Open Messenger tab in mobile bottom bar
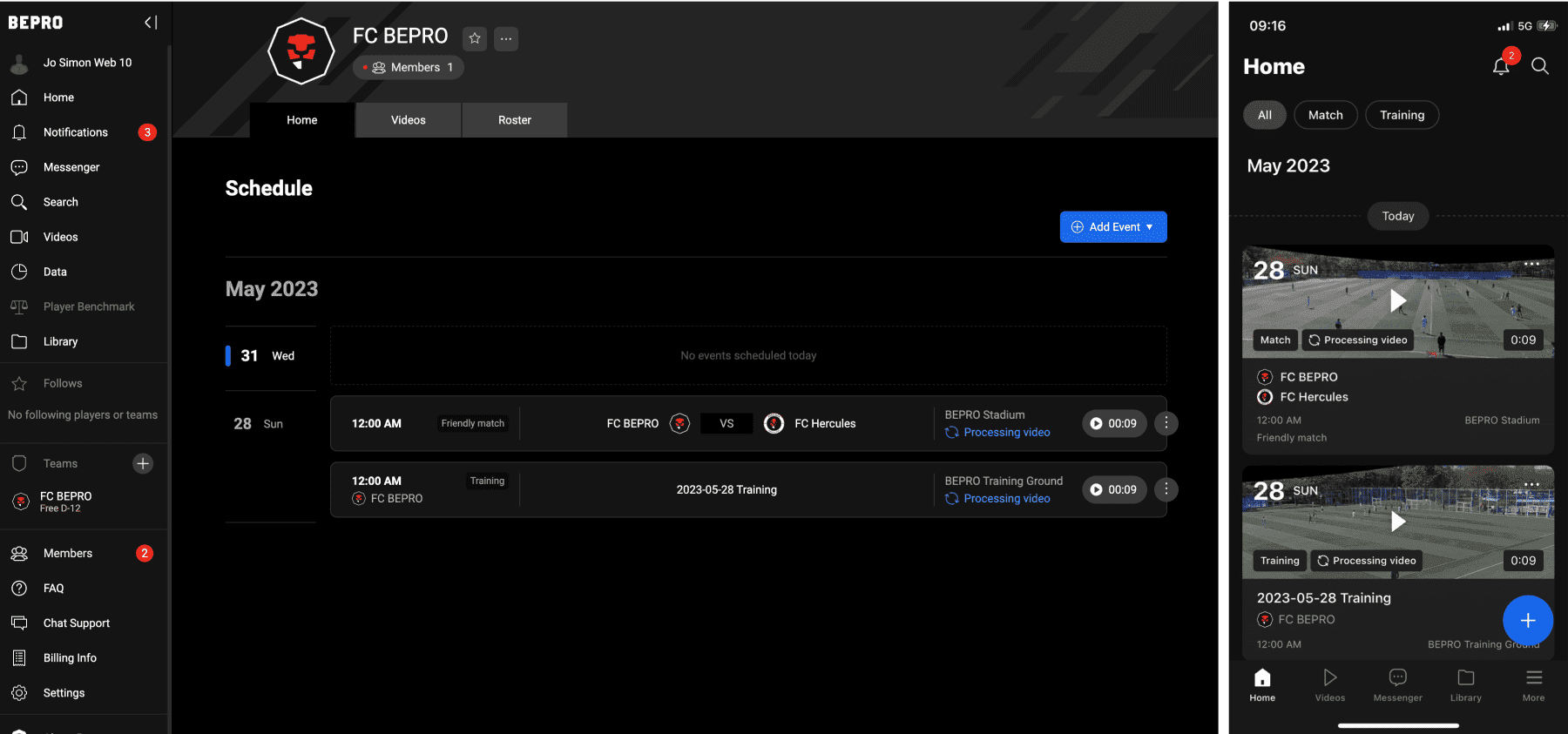This screenshot has height=734, width=1568. (1398, 684)
